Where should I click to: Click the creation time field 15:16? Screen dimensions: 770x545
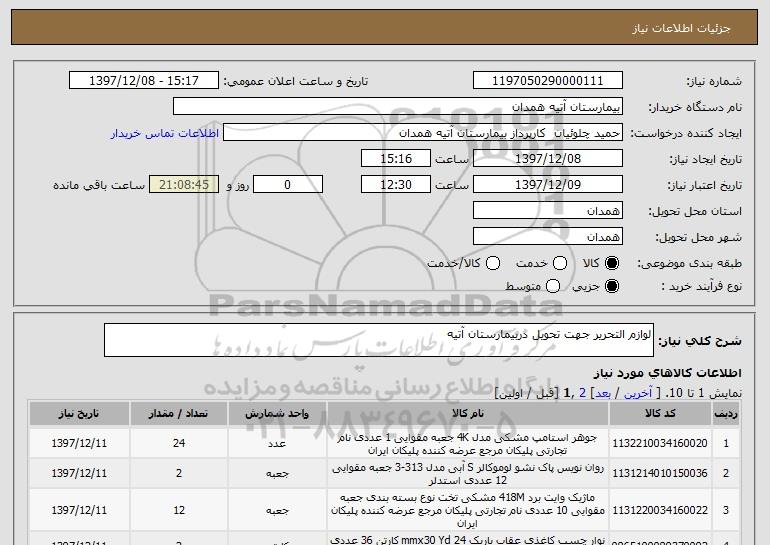pyautogui.click(x=396, y=159)
